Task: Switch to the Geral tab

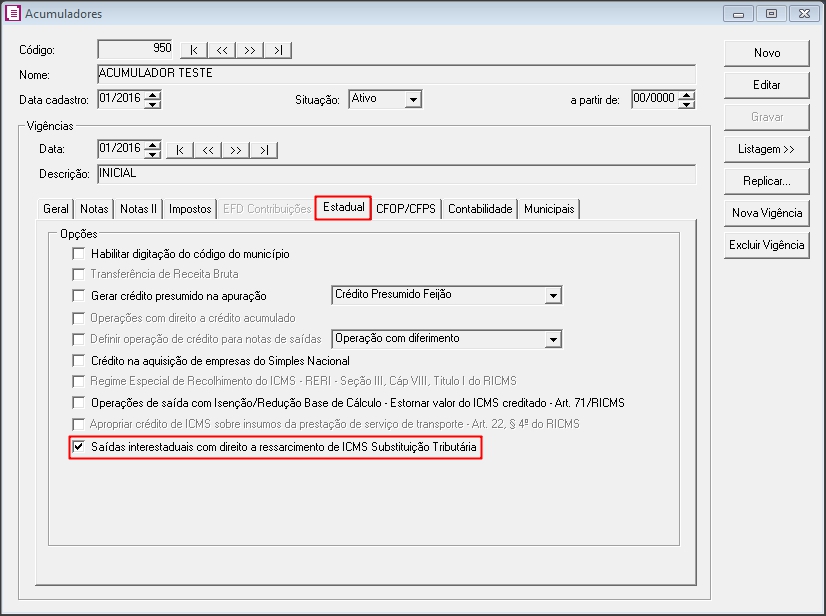Action: [x=56, y=209]
